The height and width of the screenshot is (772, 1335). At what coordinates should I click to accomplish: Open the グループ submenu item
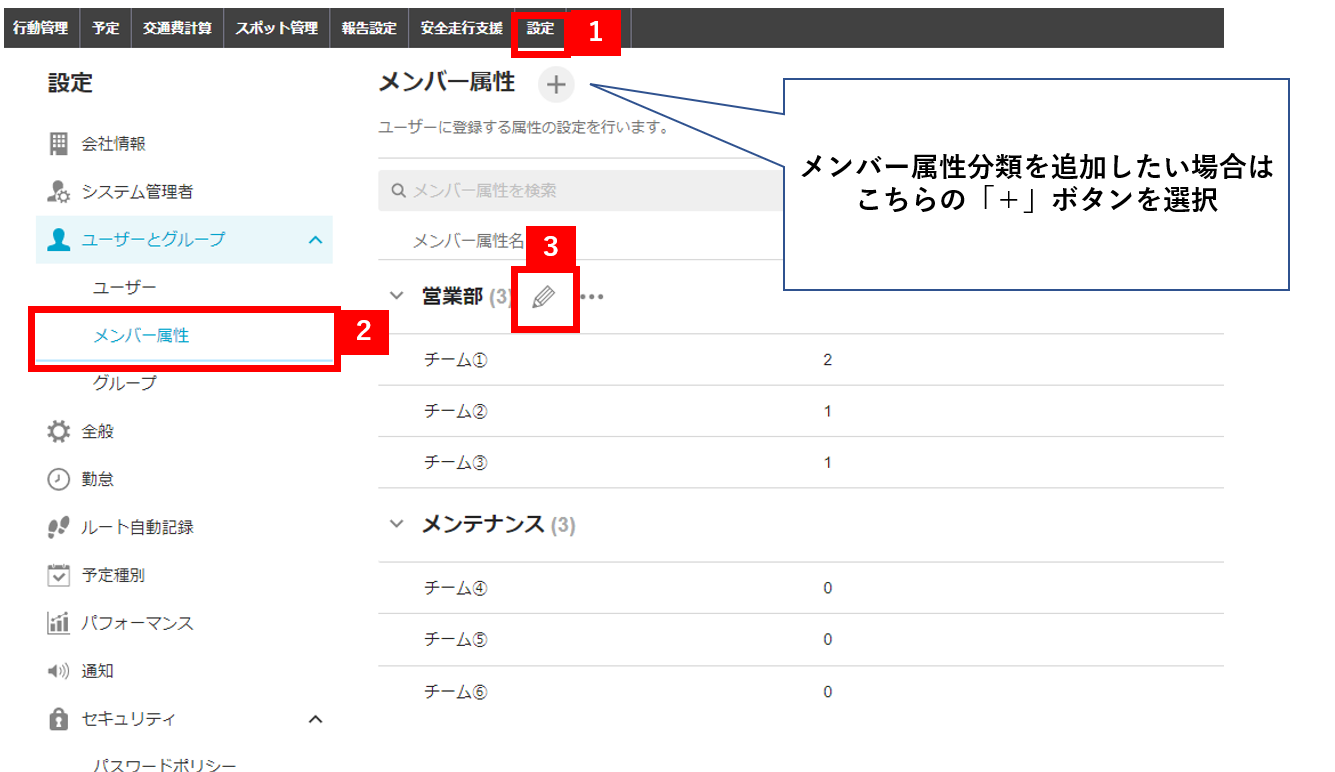click(x=124, y=383)
